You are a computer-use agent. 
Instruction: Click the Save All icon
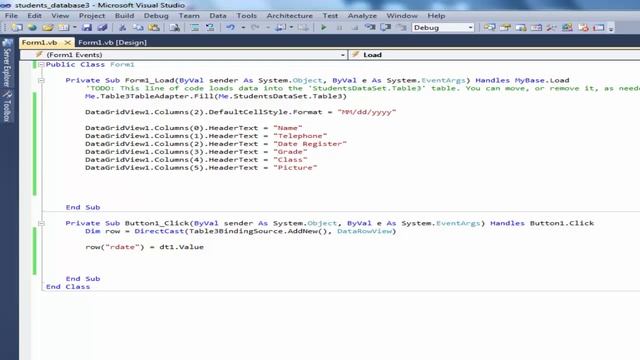(102, 27)
